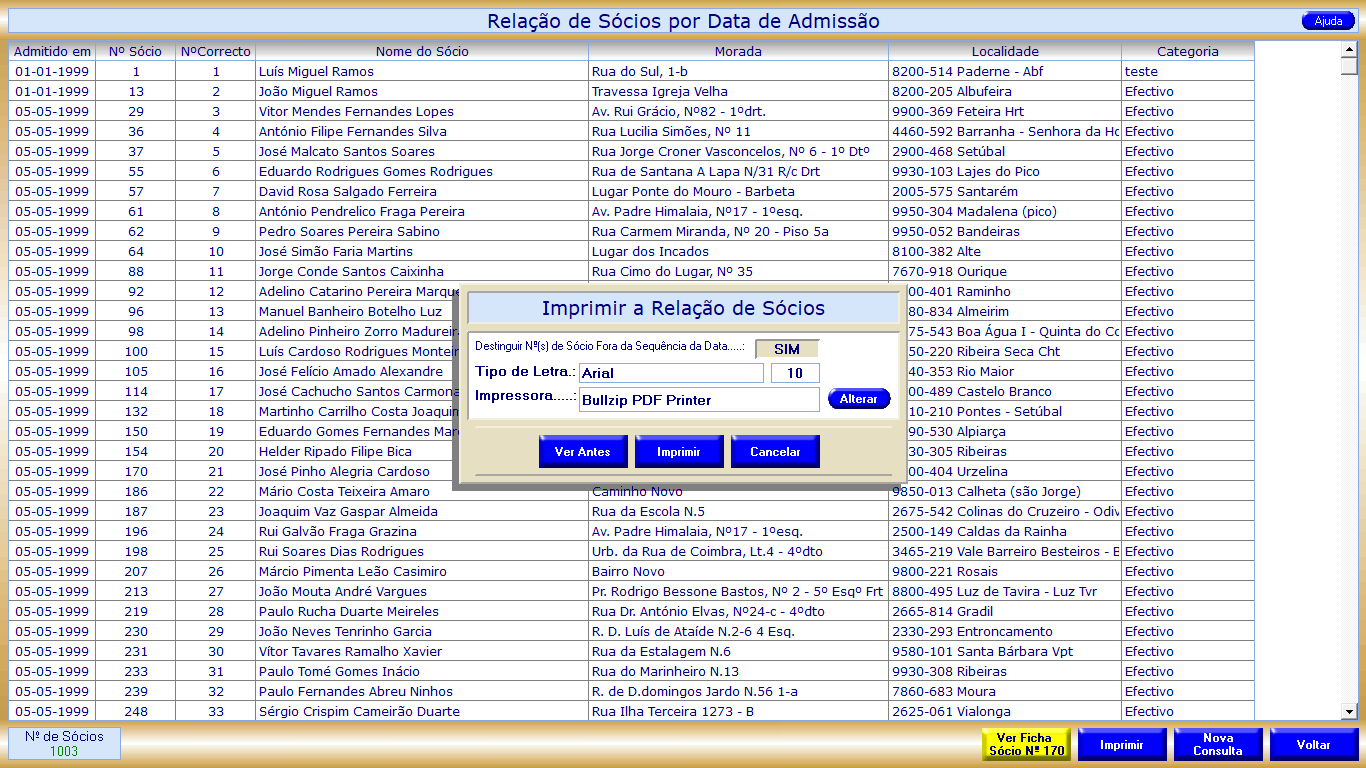This screenshot has width=1366, height=768.
Task: Click the Localidade column header
Action: point(1004,51)
